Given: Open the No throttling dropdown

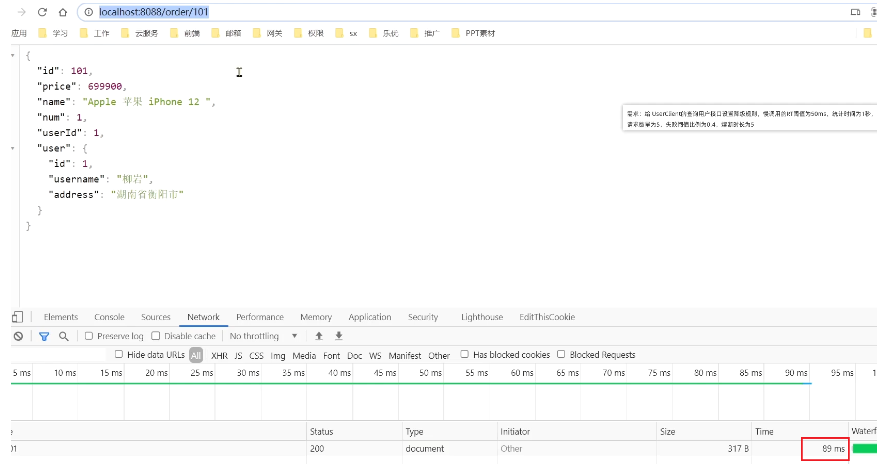Looking at the screenshot, I should pos(264,337).
